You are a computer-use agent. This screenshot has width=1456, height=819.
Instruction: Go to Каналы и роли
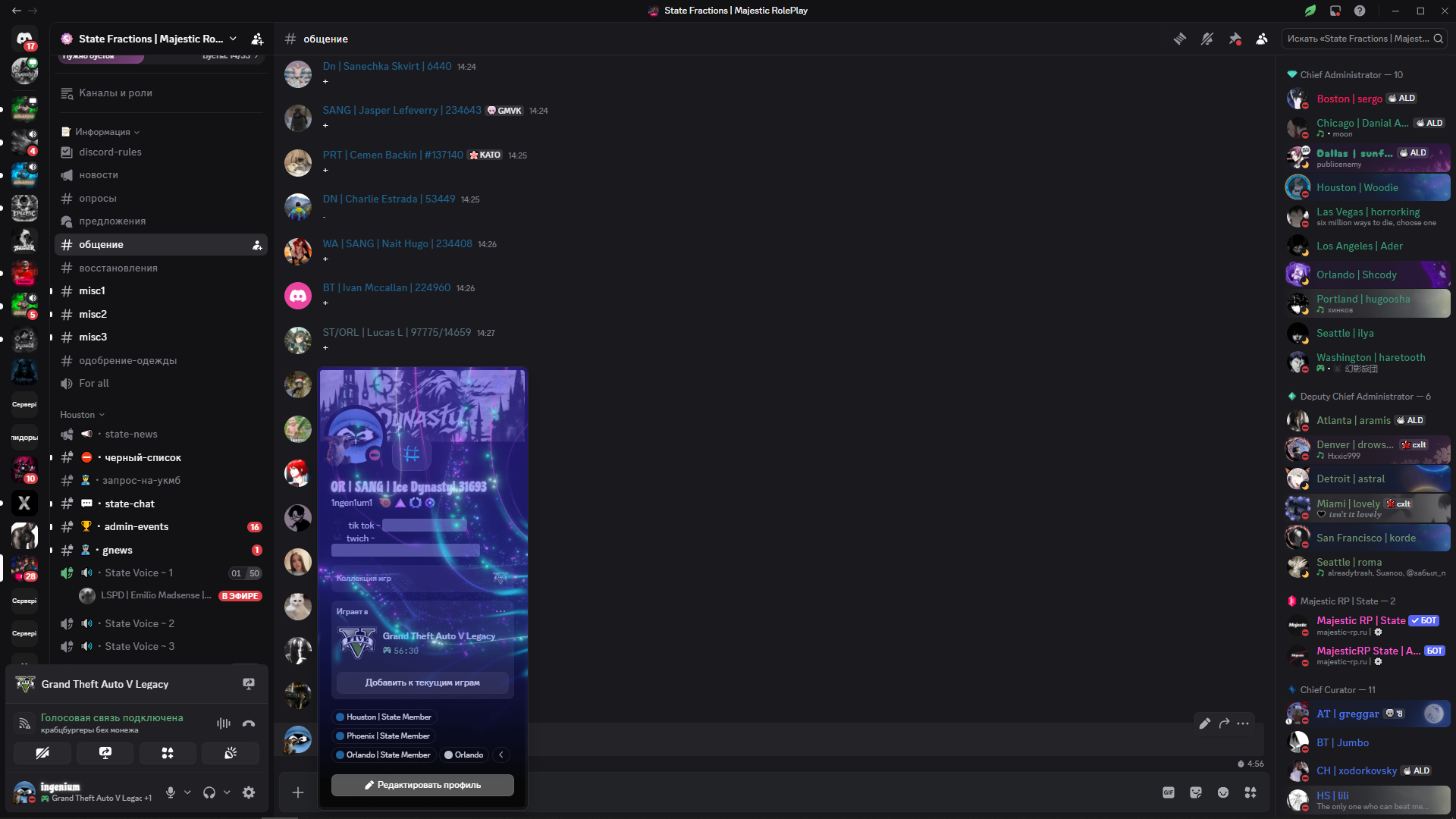click(x=115, y=93)
